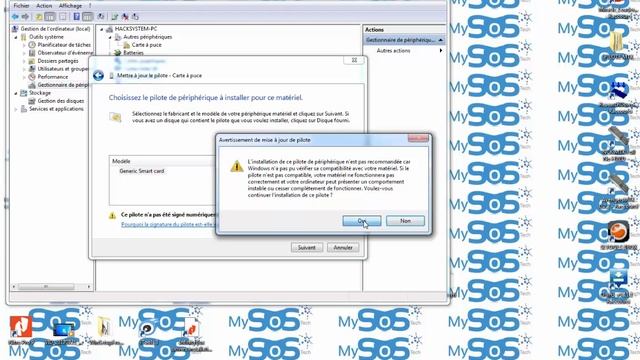The width and height of the screenshot is (640, 360).
Task: Open the red shortcut icon on the desktop
Action: pos(20,326)
